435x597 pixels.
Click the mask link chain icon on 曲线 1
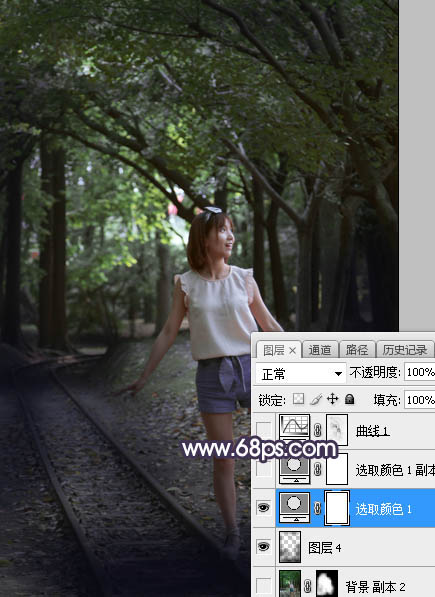[x=318, y=431]
